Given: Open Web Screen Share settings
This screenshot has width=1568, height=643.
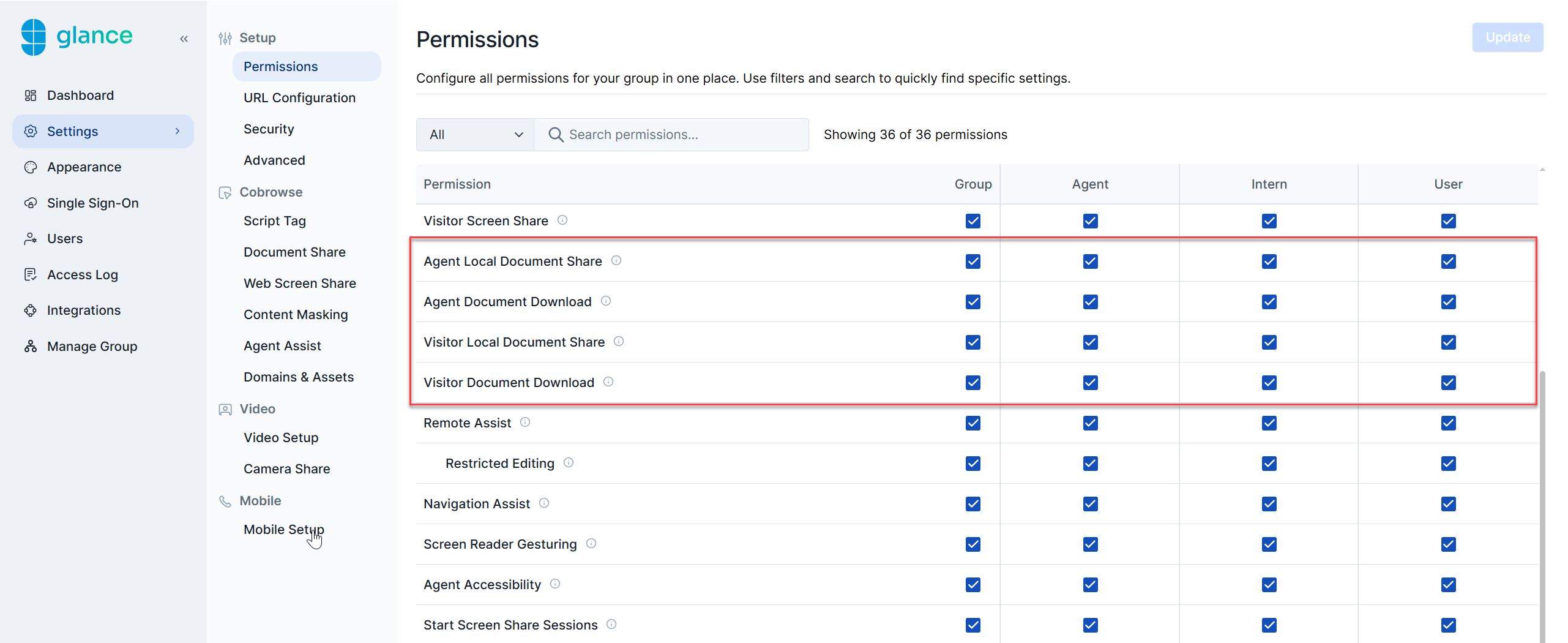Looking at the screenshot, I should (300, 284).
